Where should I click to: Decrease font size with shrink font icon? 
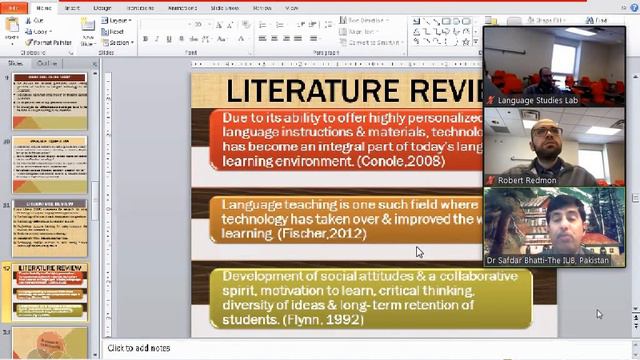coord(230,25)
